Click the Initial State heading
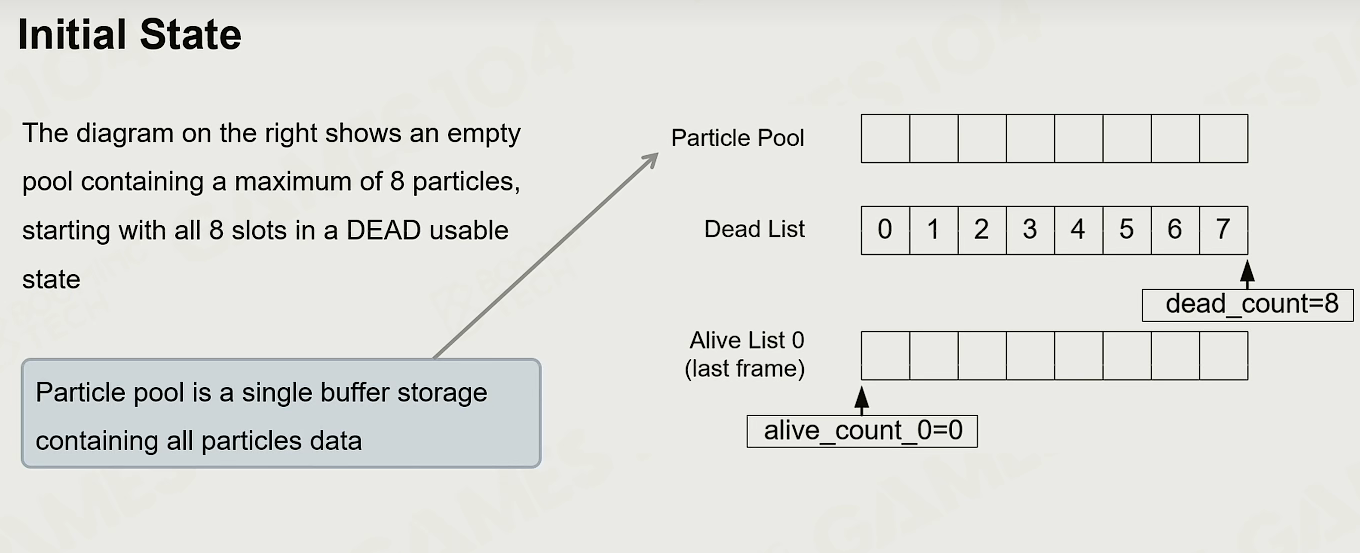The image size is (1360, 553). (130, 36)
